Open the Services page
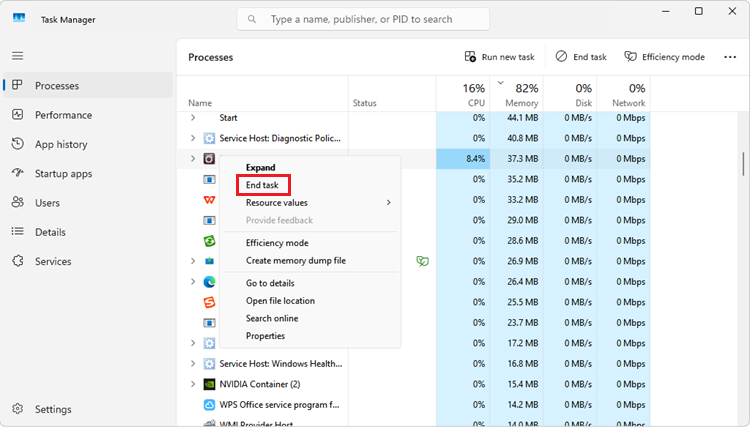Screen dimensions: 750x429 point(88,261)
